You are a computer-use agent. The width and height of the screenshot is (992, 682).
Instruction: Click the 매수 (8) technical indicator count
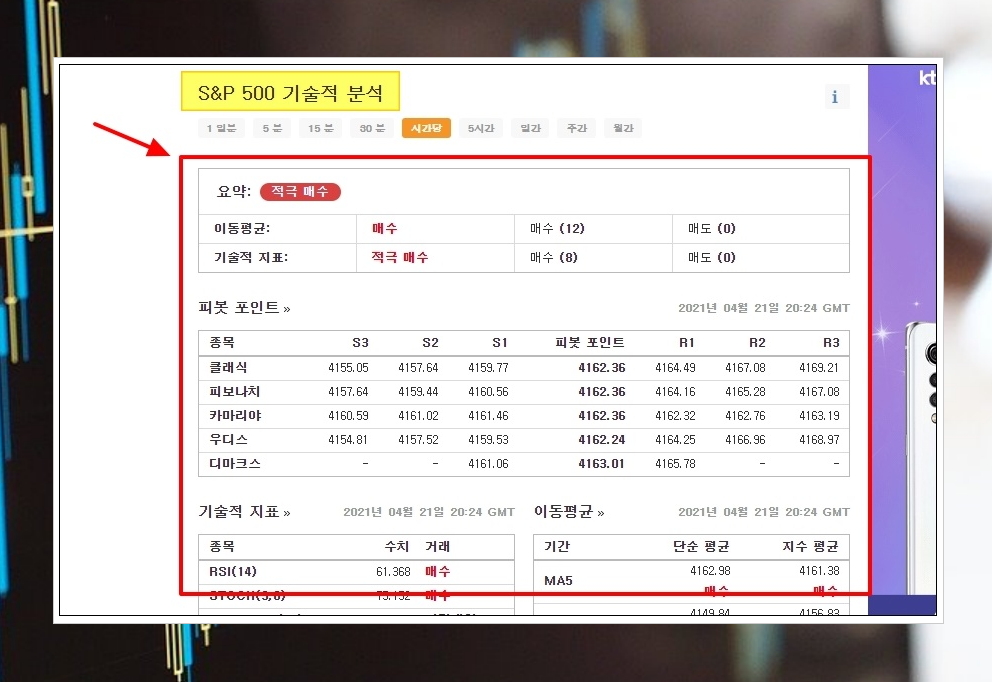(554, 257)
